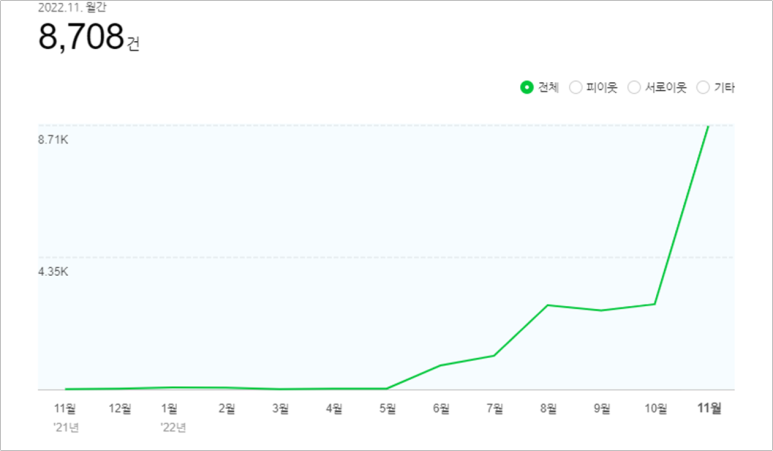Click the 2022.11. 월간 heading
Image resolution: width=773 pixels, height=451 pixels.
click(x=72, y=7)
